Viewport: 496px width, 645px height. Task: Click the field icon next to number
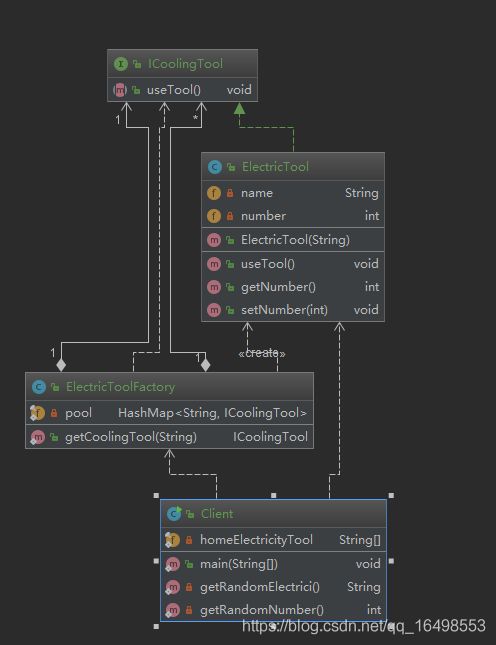tap(214, 216)
